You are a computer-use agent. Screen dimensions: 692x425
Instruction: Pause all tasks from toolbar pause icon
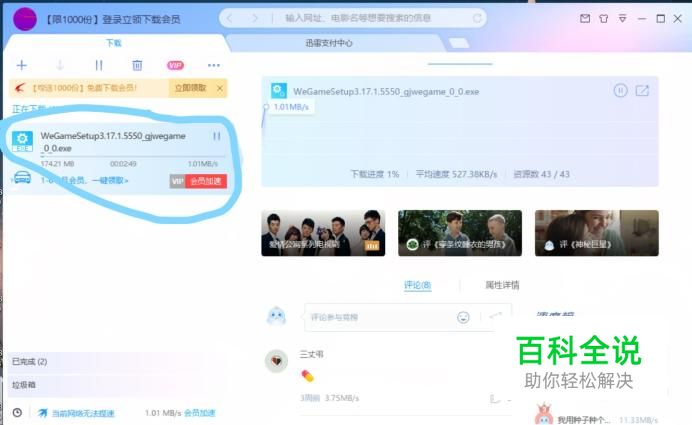99,65
